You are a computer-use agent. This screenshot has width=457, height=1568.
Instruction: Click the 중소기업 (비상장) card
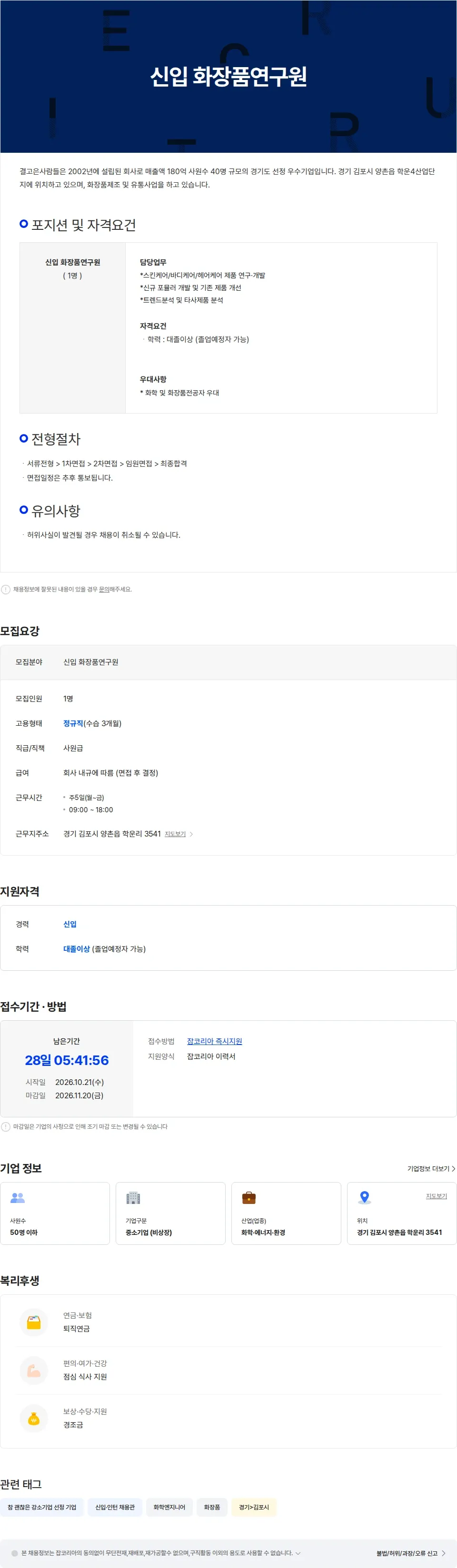point(170,1213)
